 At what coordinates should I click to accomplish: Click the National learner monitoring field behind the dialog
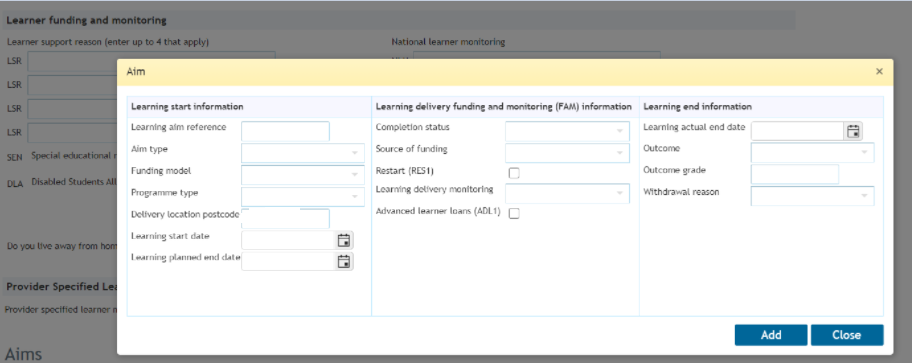[537, 55]
